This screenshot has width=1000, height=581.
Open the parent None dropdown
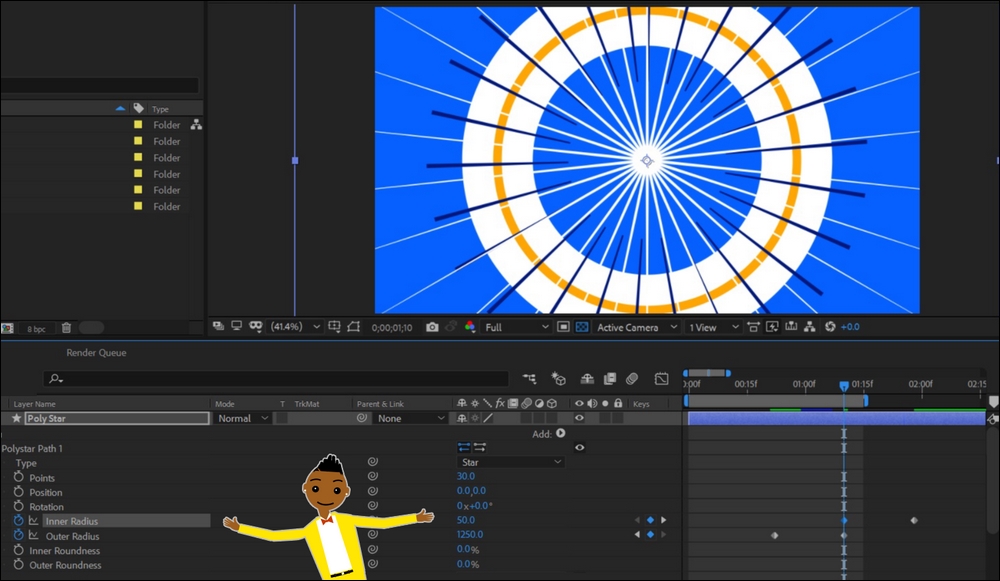[410, 418]
